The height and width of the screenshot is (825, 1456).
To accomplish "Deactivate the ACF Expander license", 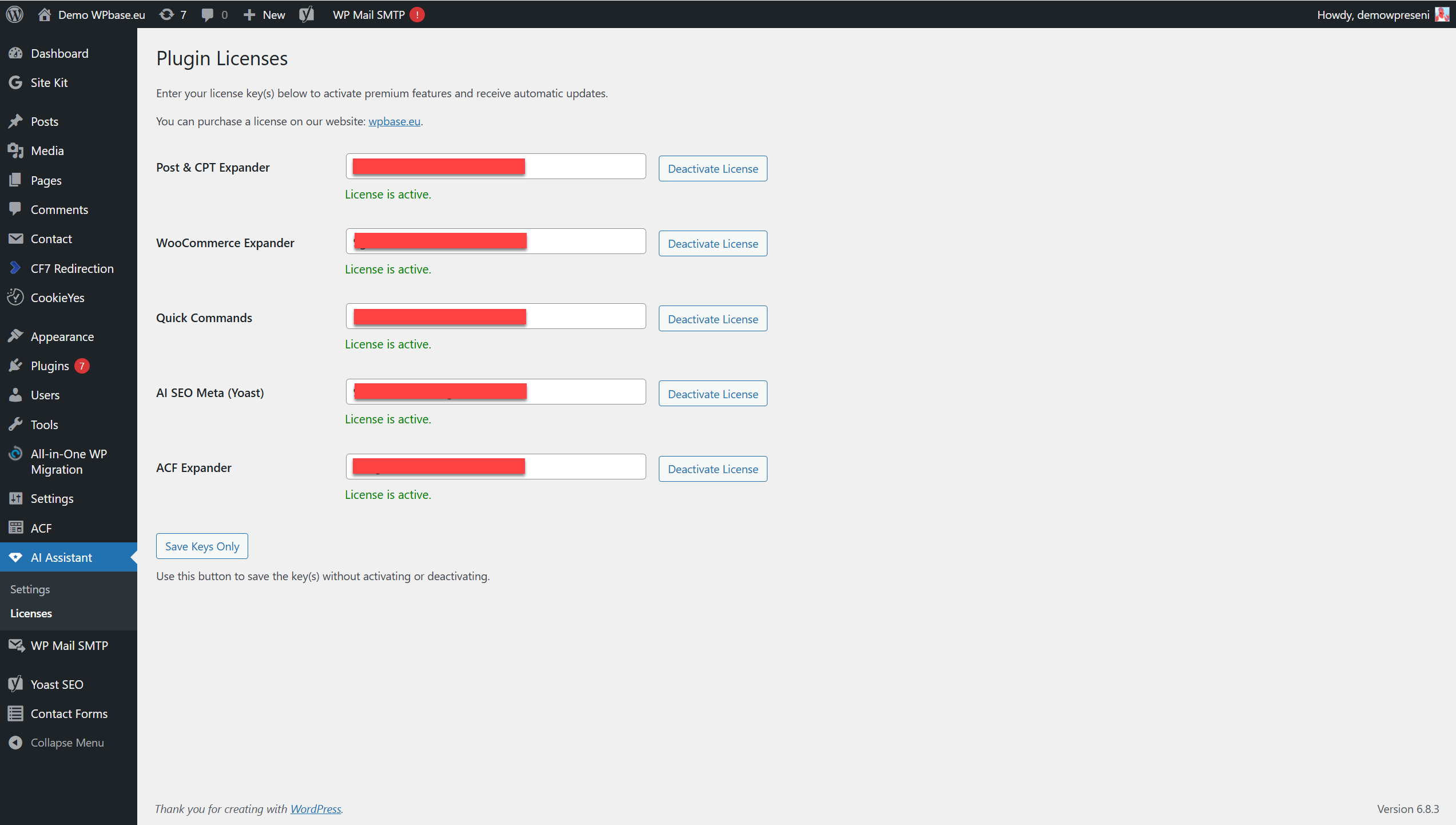I will click(x=713, y=469).
